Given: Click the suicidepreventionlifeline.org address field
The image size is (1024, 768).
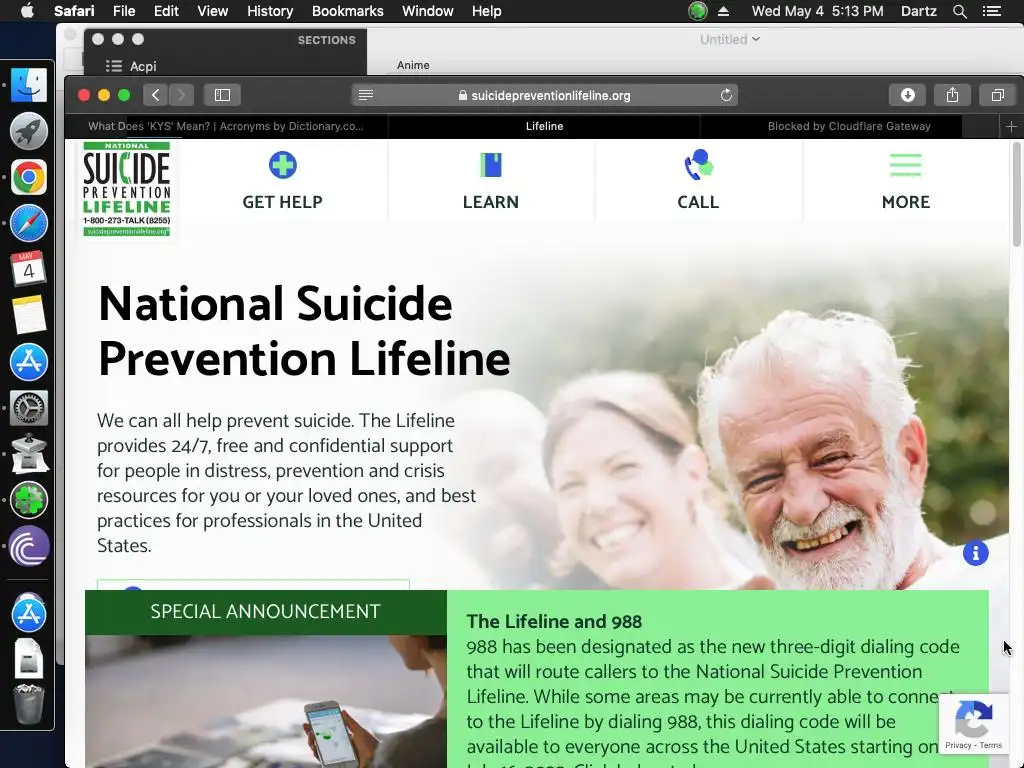Looking at the screenshot, I should click(x=545, y=95).
